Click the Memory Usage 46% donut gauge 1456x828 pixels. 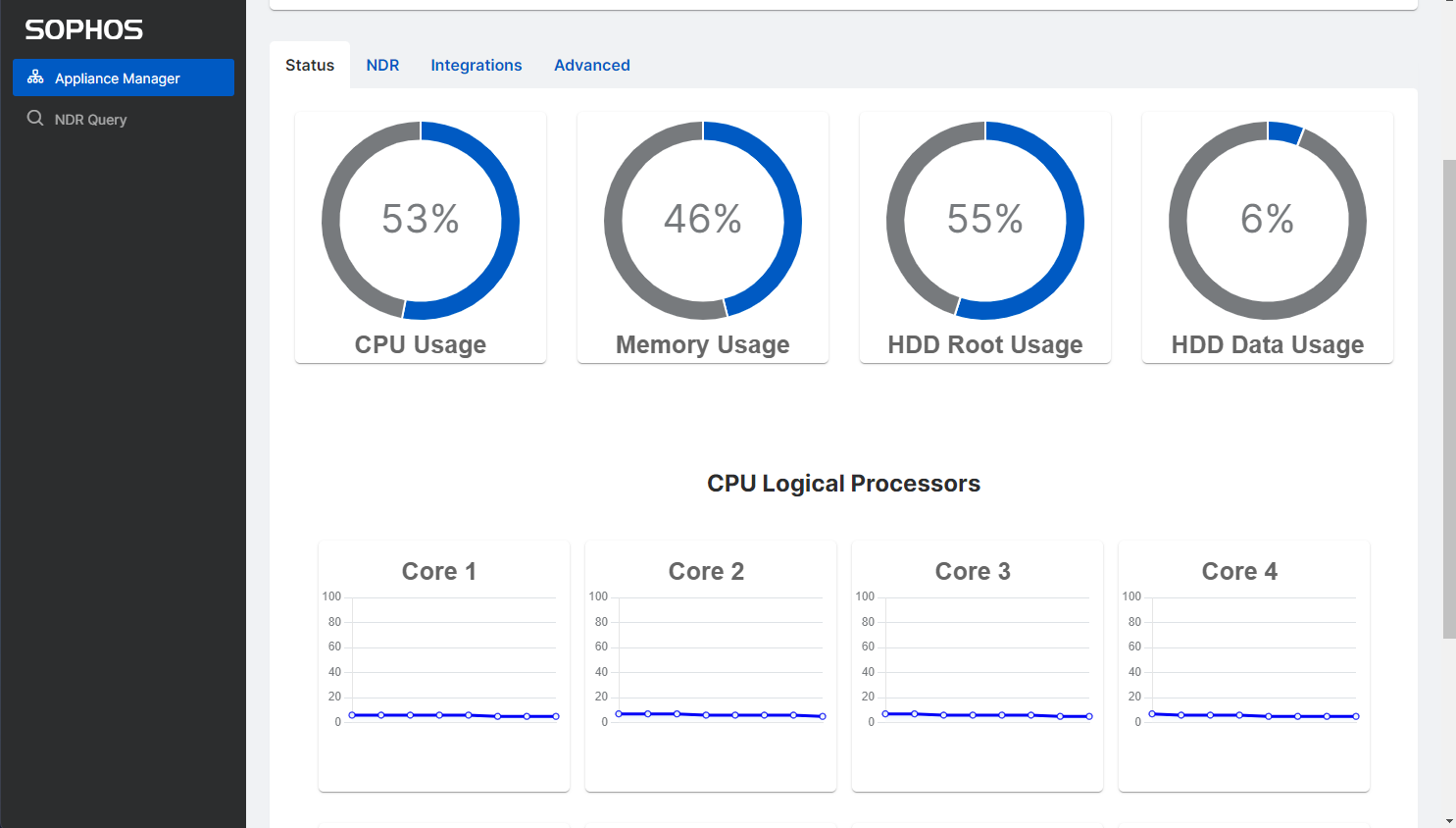click(703, 221)
